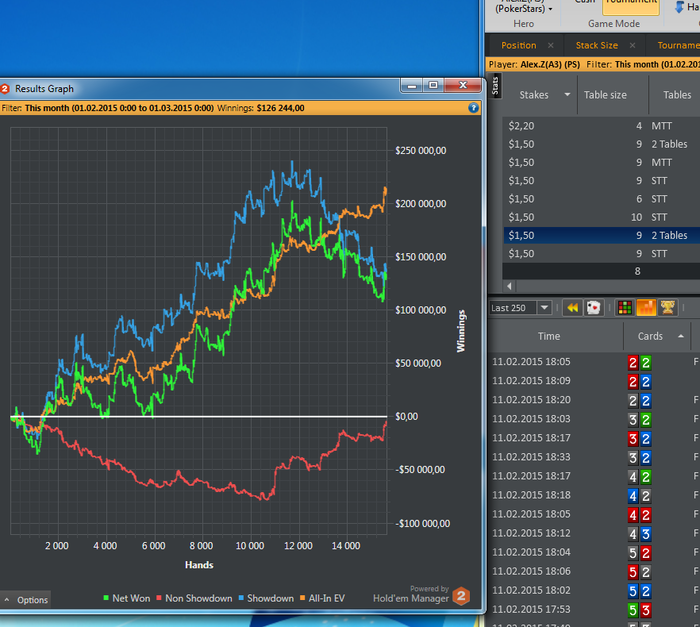This screenshot has height=627, width=700.
Task: Click the Hold'em Manager 2 logo
Action: pos(461,597)
